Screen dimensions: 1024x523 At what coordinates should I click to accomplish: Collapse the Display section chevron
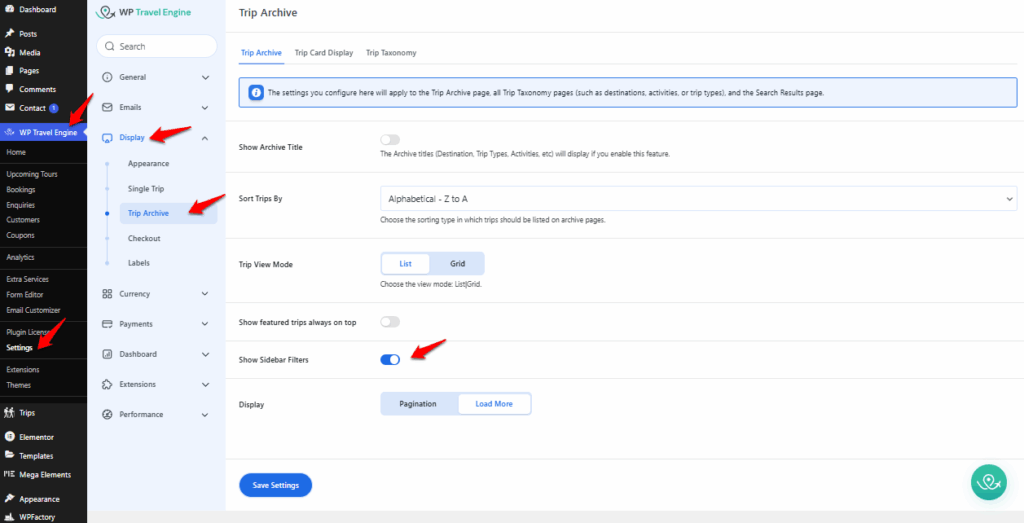pos(205,138)
